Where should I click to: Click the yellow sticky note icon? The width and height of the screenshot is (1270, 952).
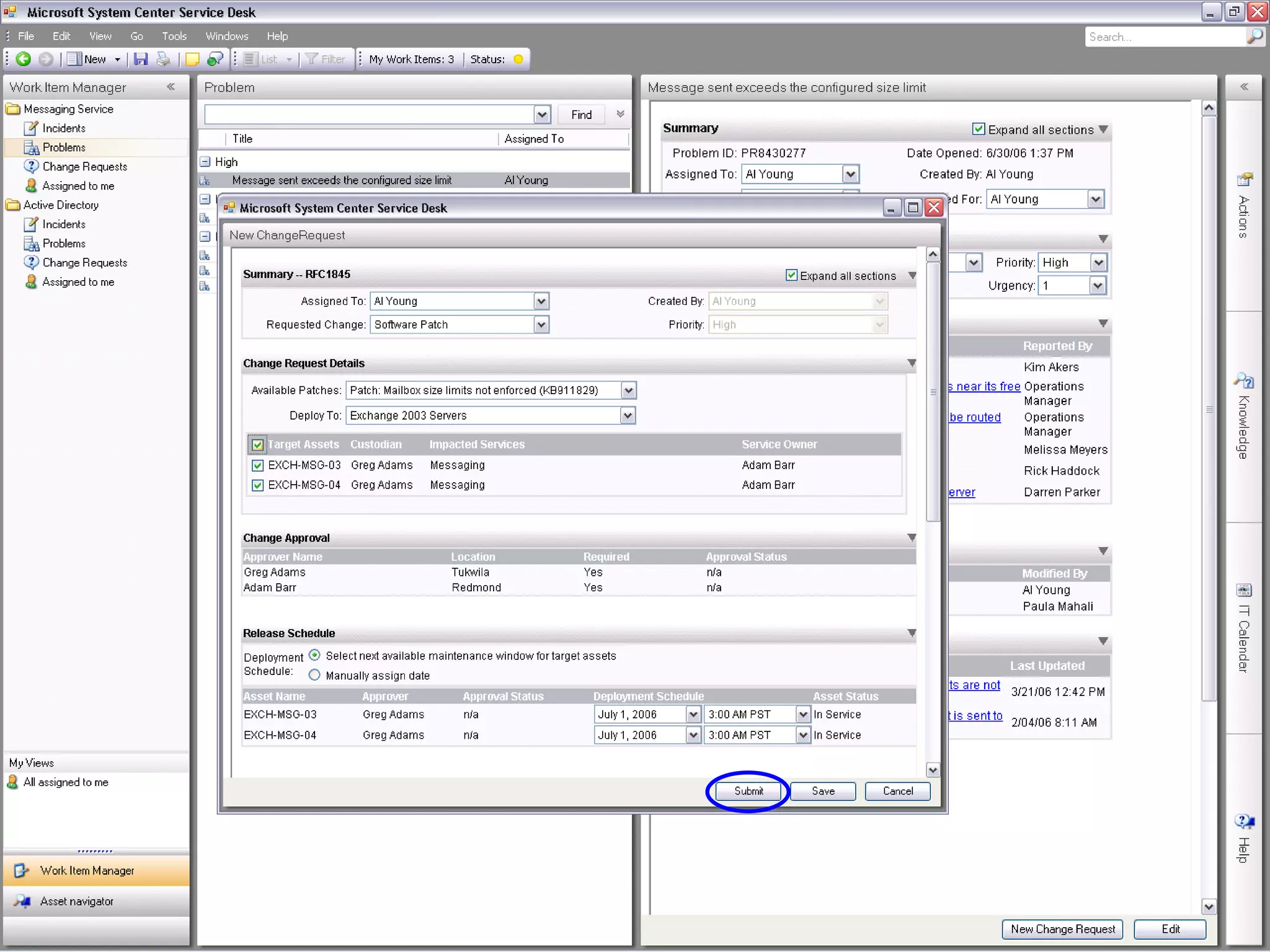click(x=192, y=59)
